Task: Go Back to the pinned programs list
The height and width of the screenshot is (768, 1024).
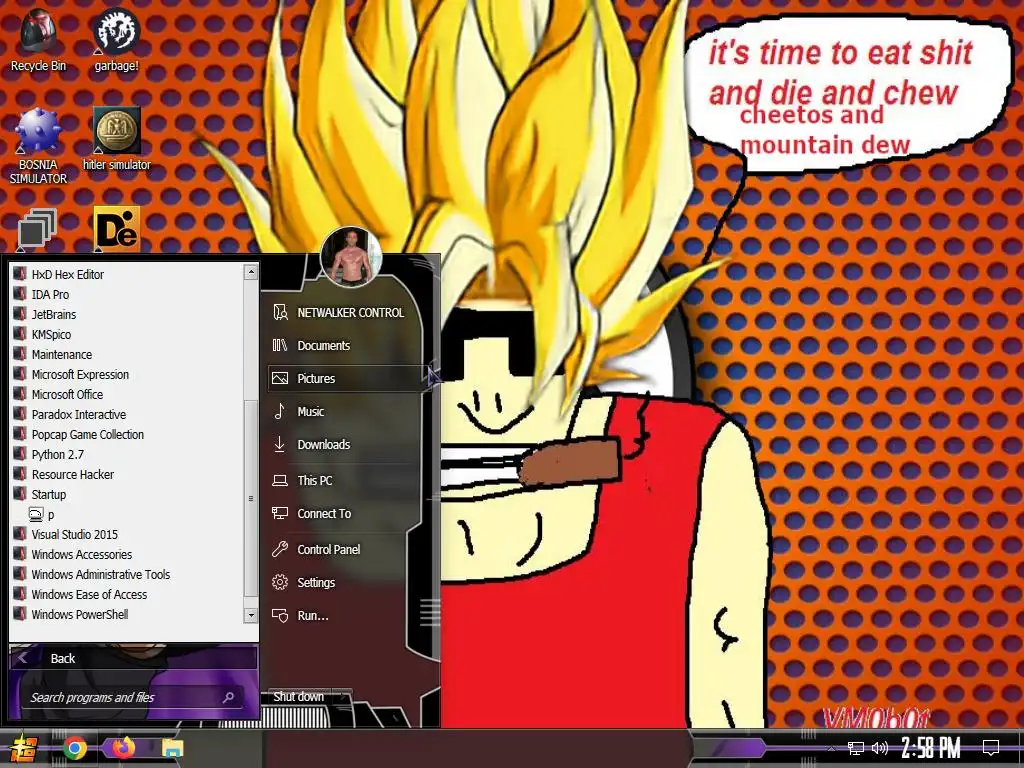Action: tap(133, 658)
